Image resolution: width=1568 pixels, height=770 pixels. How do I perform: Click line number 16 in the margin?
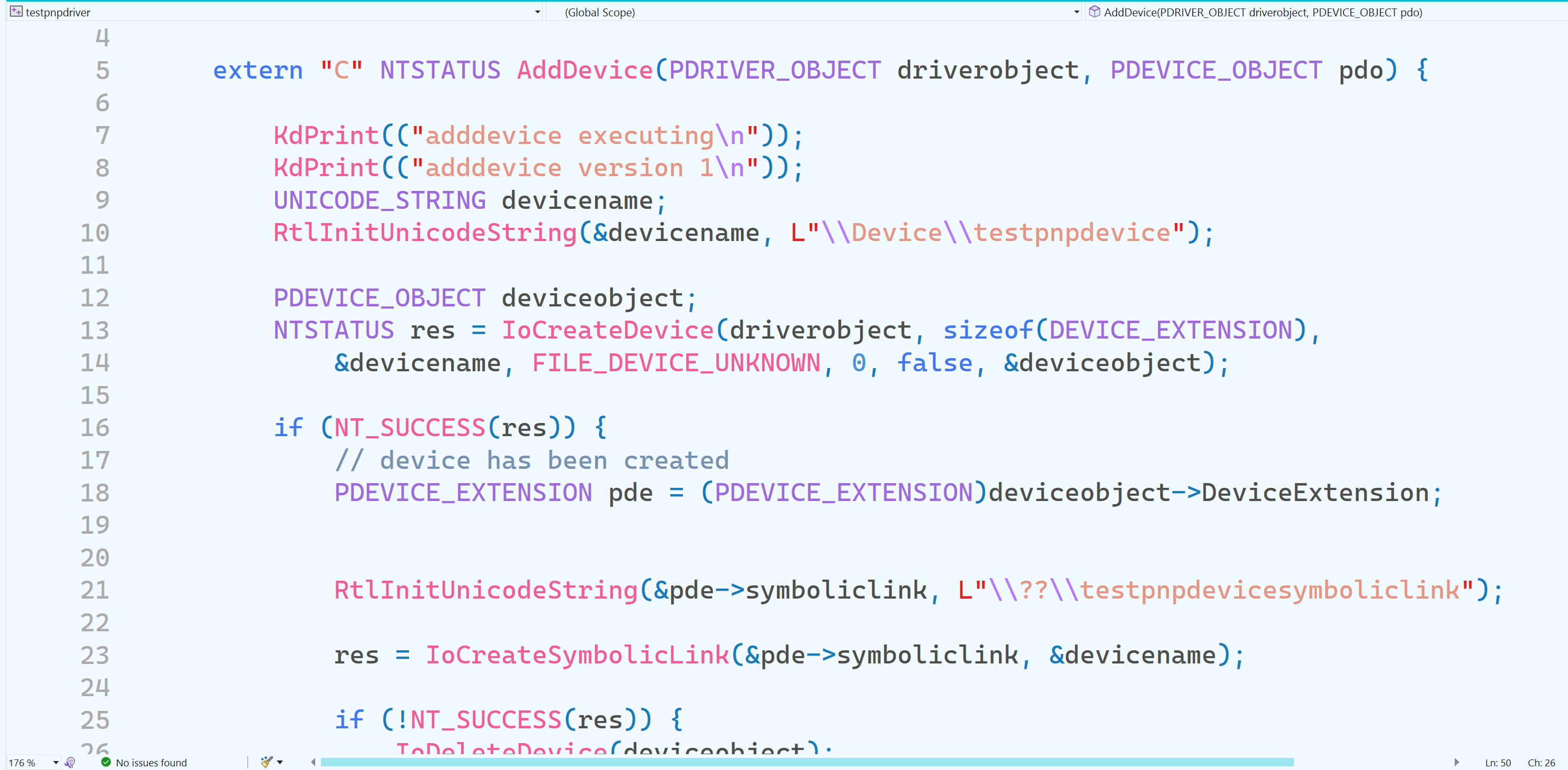click(95, 428)
